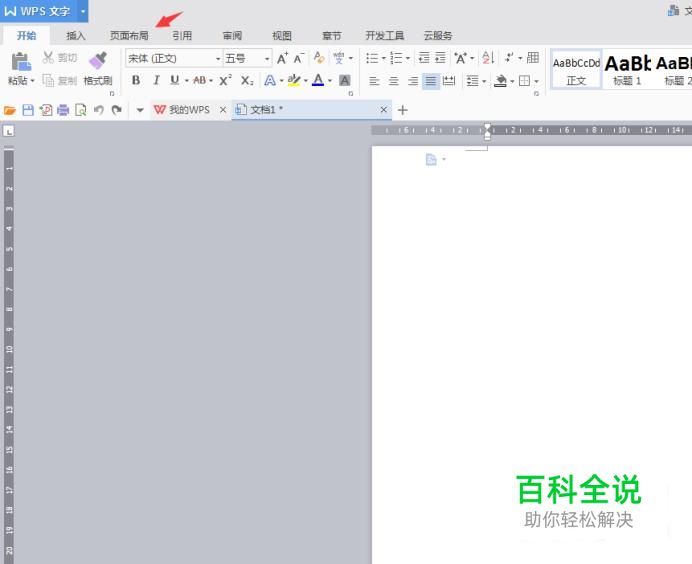Image resolution: width=692 pixels, height=564 pixels.
Task: Click the distributed alignment icon
Action: [x=449, y=81]
